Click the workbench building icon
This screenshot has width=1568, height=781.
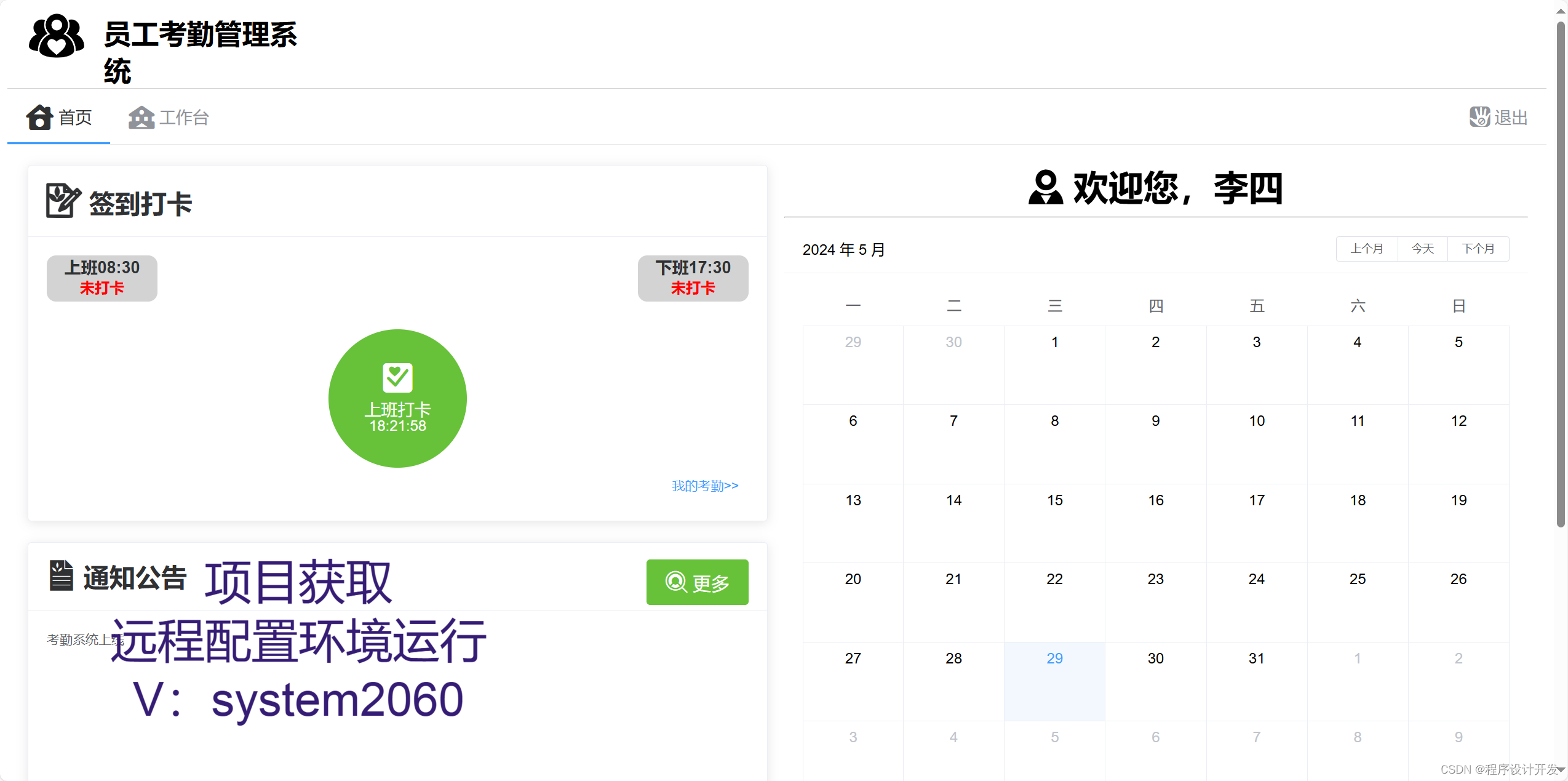pyautogui.click(x=141, y=117)
